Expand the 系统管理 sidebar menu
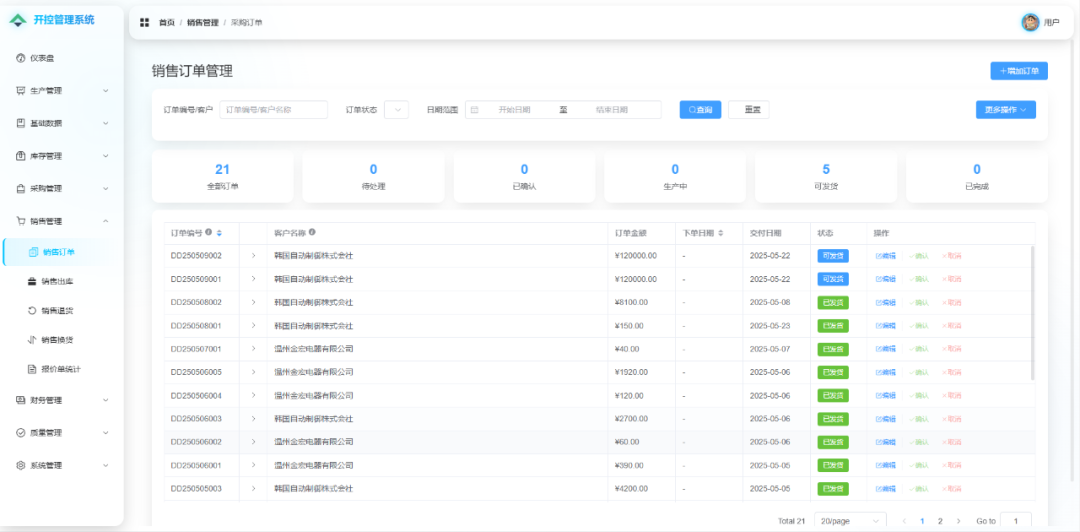Image resolution: width=1080 pixels, height=532 pixels. tap(62, 465)
